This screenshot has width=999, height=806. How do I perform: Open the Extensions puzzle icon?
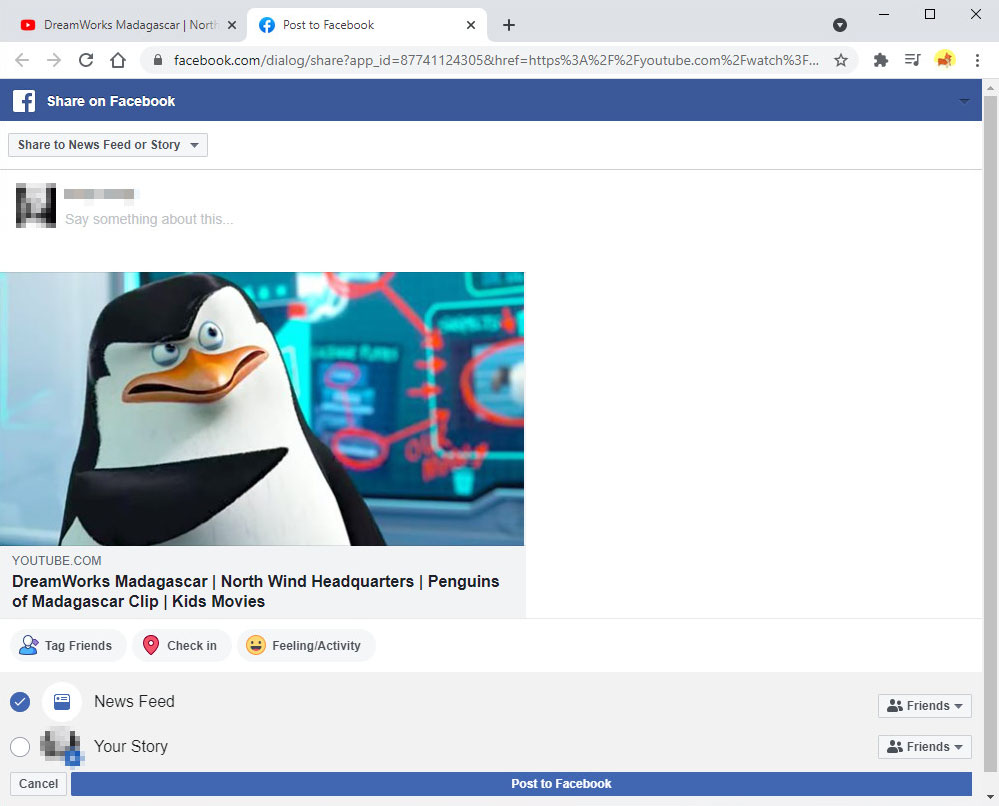(x=880, y=60)
